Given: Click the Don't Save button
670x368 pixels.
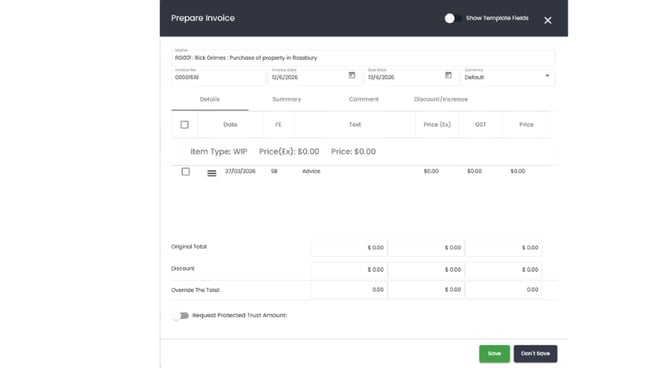Looking at the screenshot, I should pos(535,353).
